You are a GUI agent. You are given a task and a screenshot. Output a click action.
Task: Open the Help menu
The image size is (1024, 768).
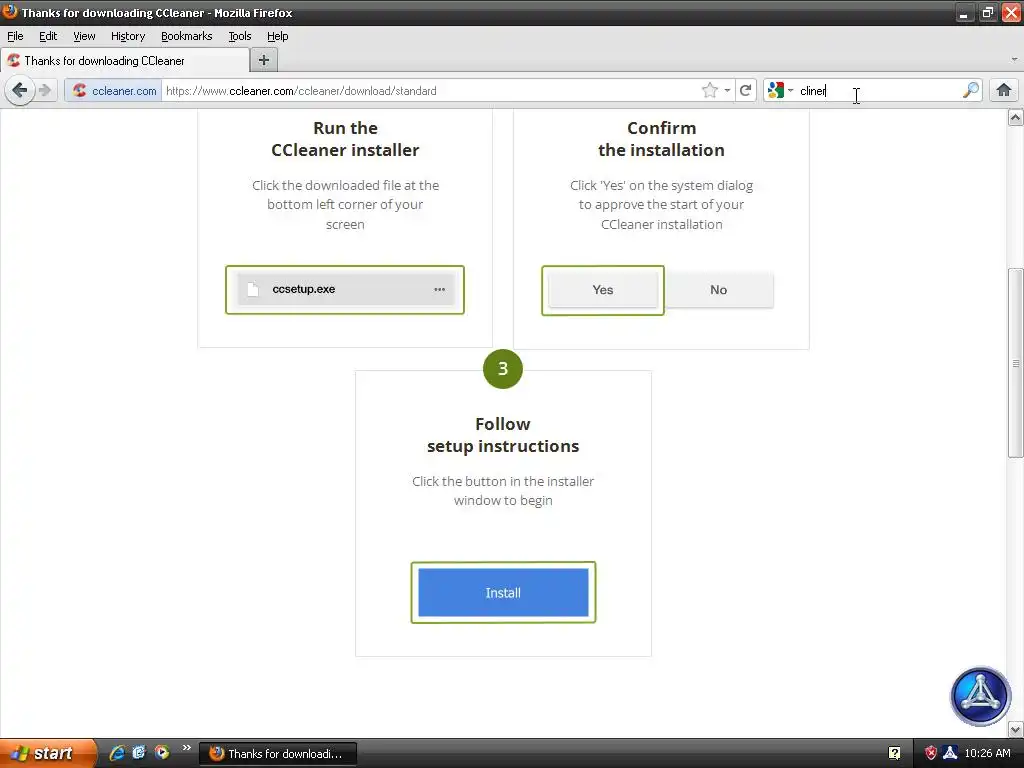(x=278, y=36)
